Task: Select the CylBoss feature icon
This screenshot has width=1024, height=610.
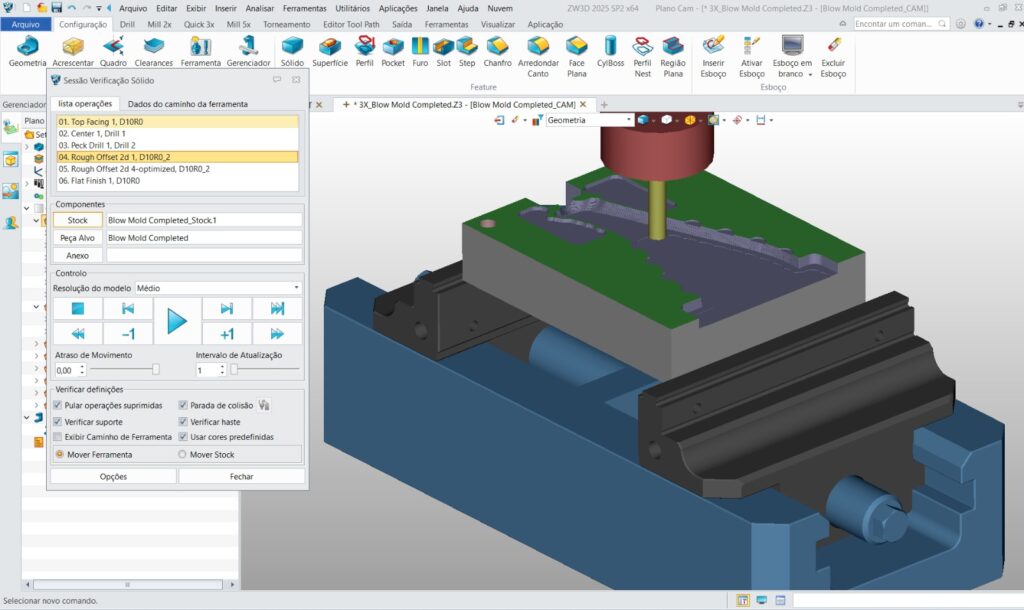Action: pyautogui.click(x=611, y=51)
